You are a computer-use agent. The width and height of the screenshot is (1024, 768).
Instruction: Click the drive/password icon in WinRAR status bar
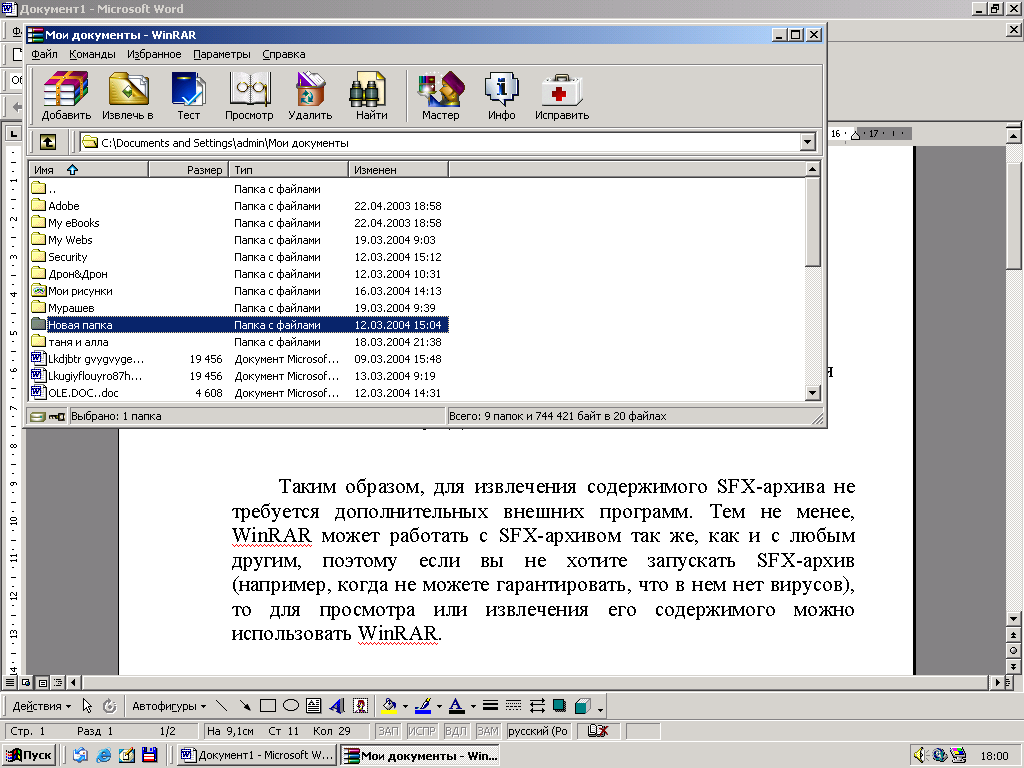[48, 416]
